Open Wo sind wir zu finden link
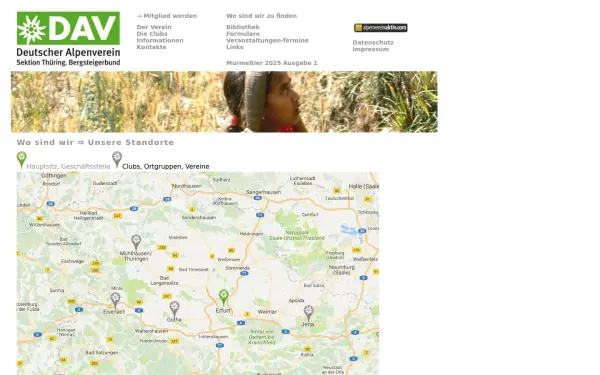The width and height of the screenshot is (600, 375). coord(261,16)
